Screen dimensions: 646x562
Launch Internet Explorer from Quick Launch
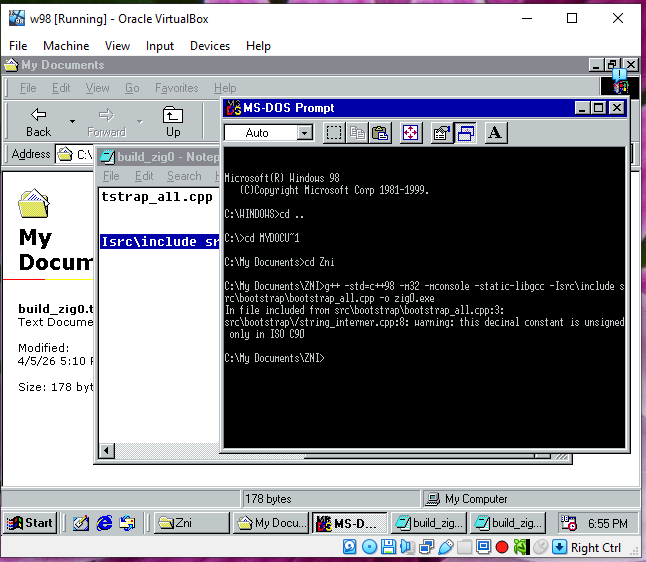104,522
